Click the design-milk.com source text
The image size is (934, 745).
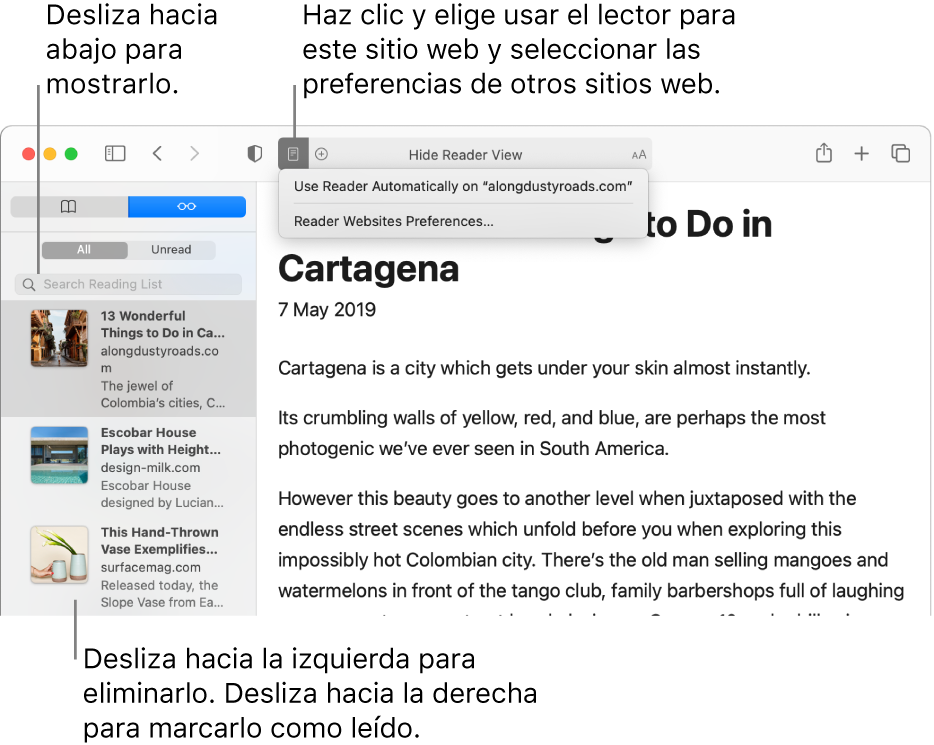pos(150,467)
